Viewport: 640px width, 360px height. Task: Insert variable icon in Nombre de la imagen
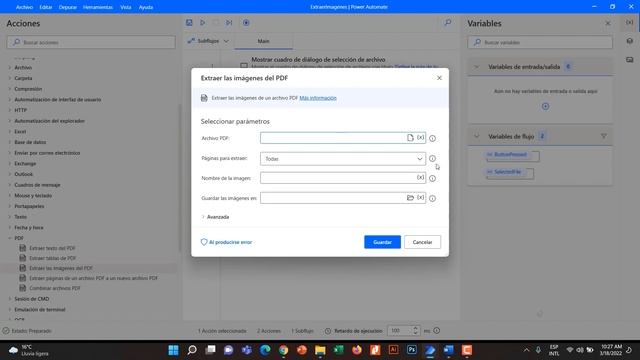(420, 178)
